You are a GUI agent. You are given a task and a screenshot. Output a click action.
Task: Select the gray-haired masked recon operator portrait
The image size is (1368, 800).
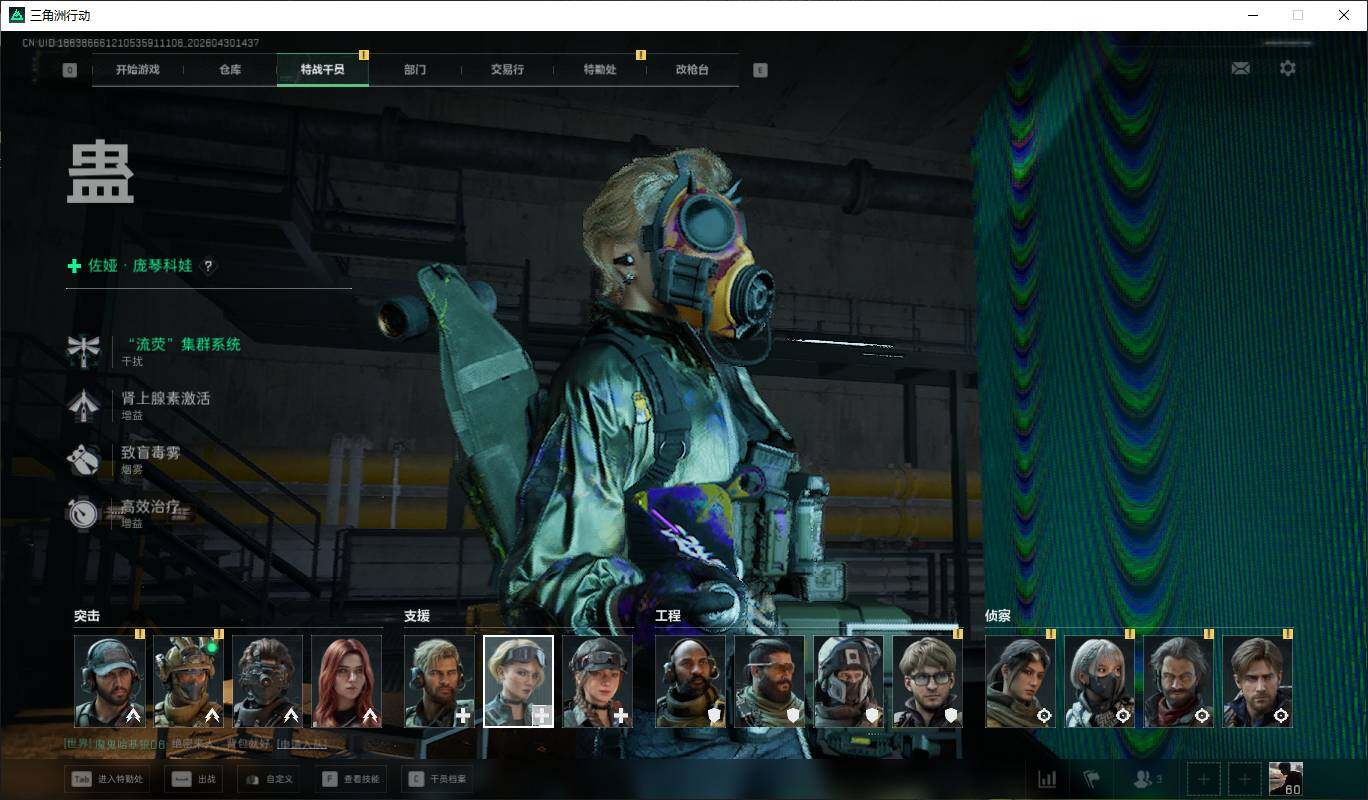1100,681
